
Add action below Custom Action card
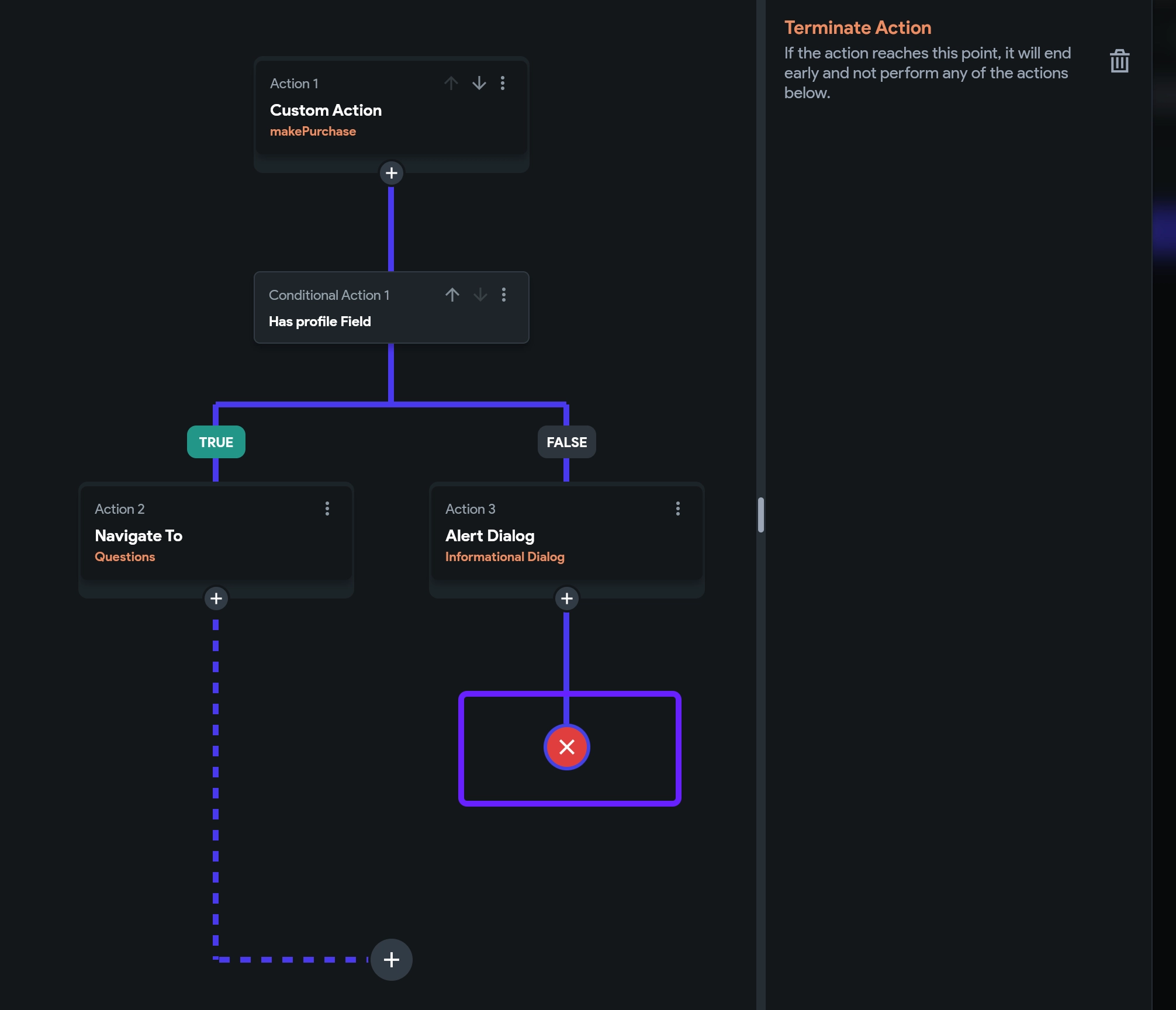point(392,173)
